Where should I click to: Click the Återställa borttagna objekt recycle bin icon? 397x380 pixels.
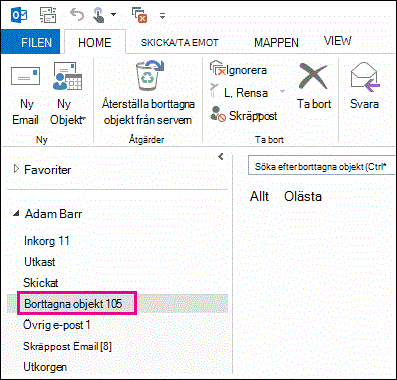(x=149, y=75)
